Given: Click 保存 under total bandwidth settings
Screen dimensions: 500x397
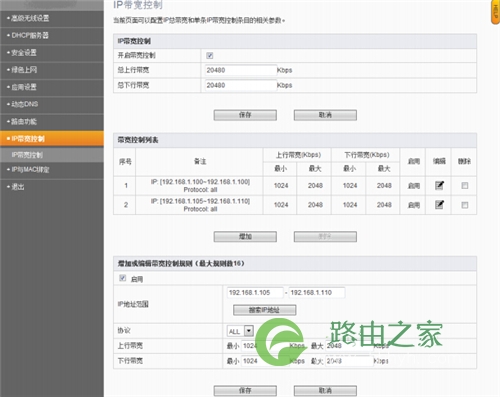Looking at the screenshot, I should tap(245, 115).
